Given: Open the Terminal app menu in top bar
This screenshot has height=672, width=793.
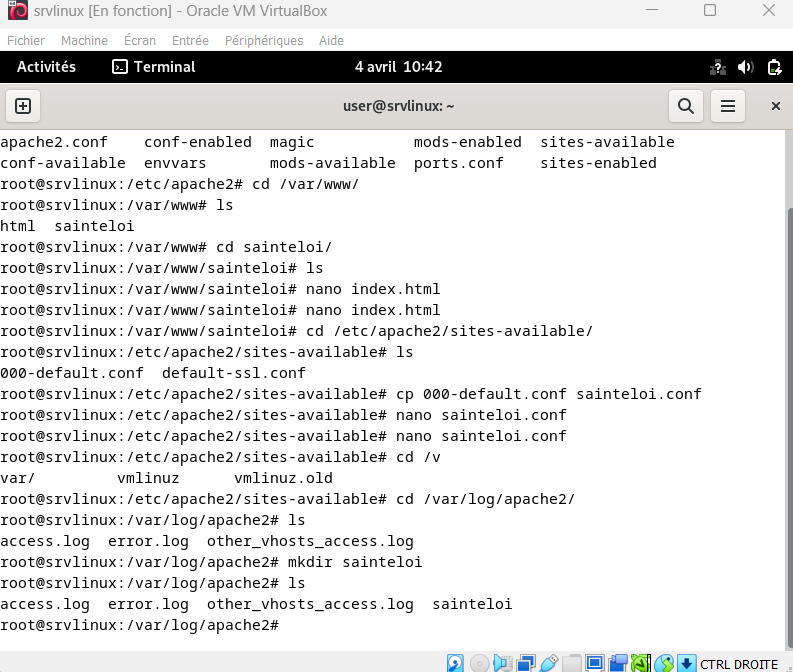Looking at the screenshot, I should (x=153, y=67).
